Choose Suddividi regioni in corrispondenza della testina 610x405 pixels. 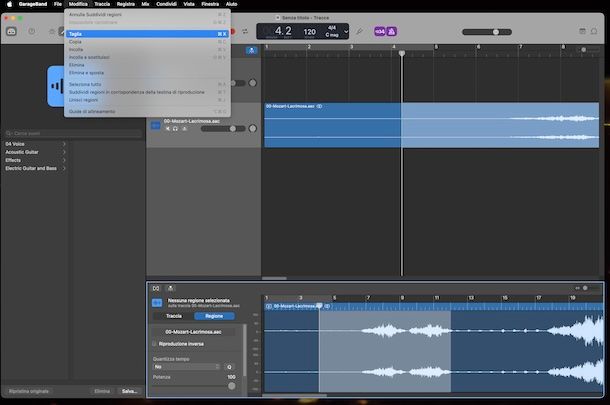(147, 92)
